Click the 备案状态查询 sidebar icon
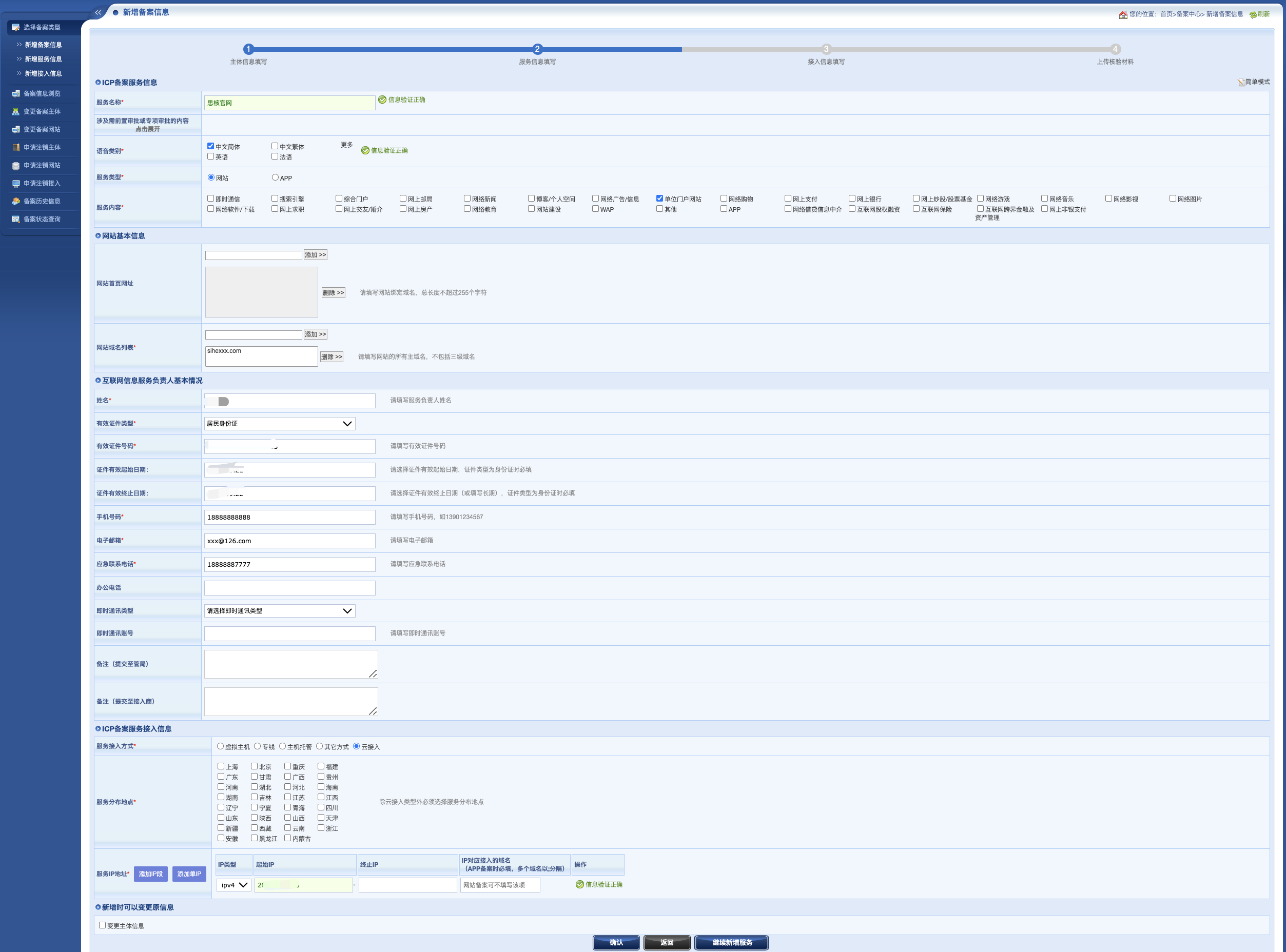This screenshot has width=1286, height=952. 16,219
